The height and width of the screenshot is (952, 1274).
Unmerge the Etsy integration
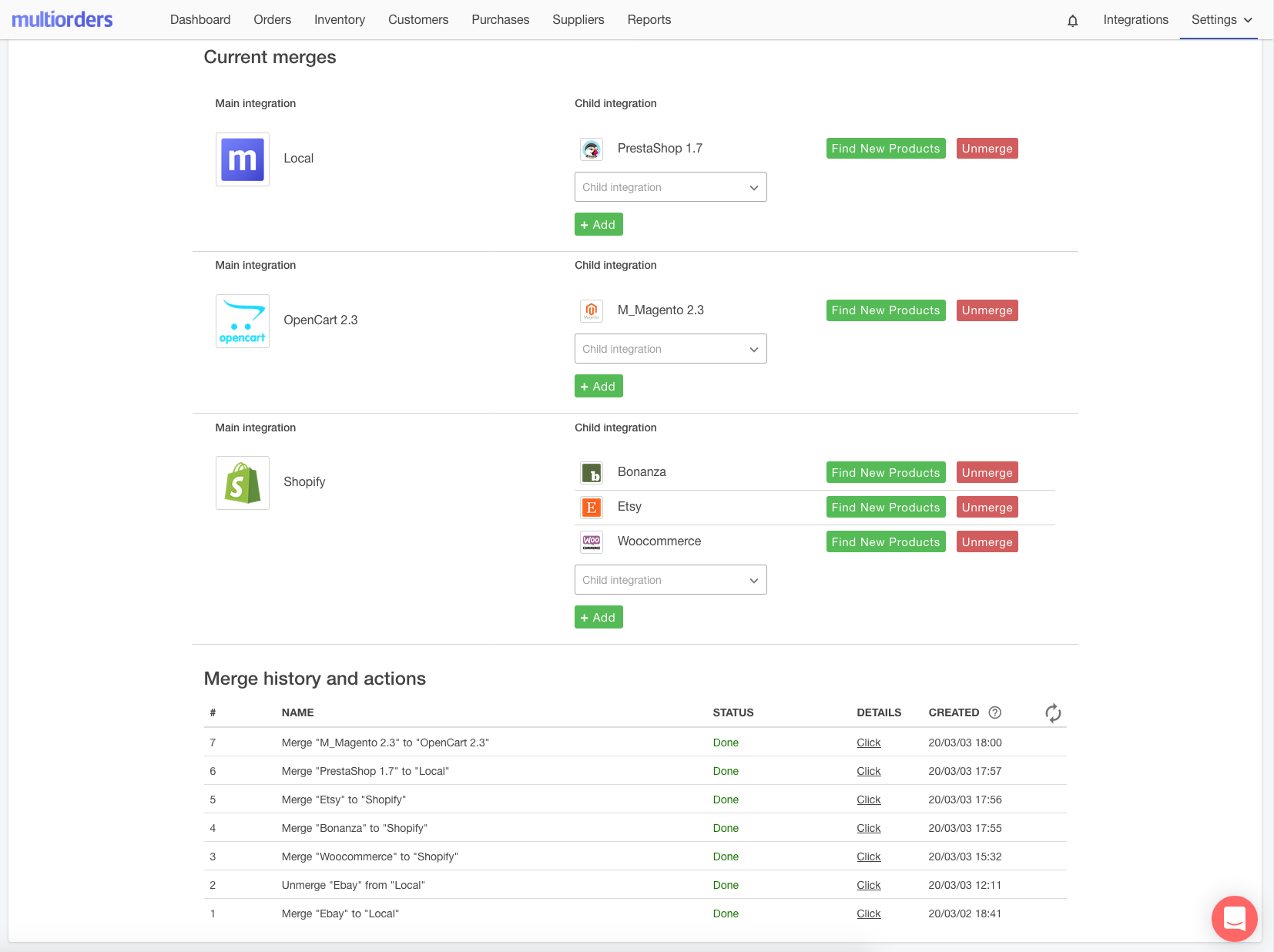pos(987,508)
